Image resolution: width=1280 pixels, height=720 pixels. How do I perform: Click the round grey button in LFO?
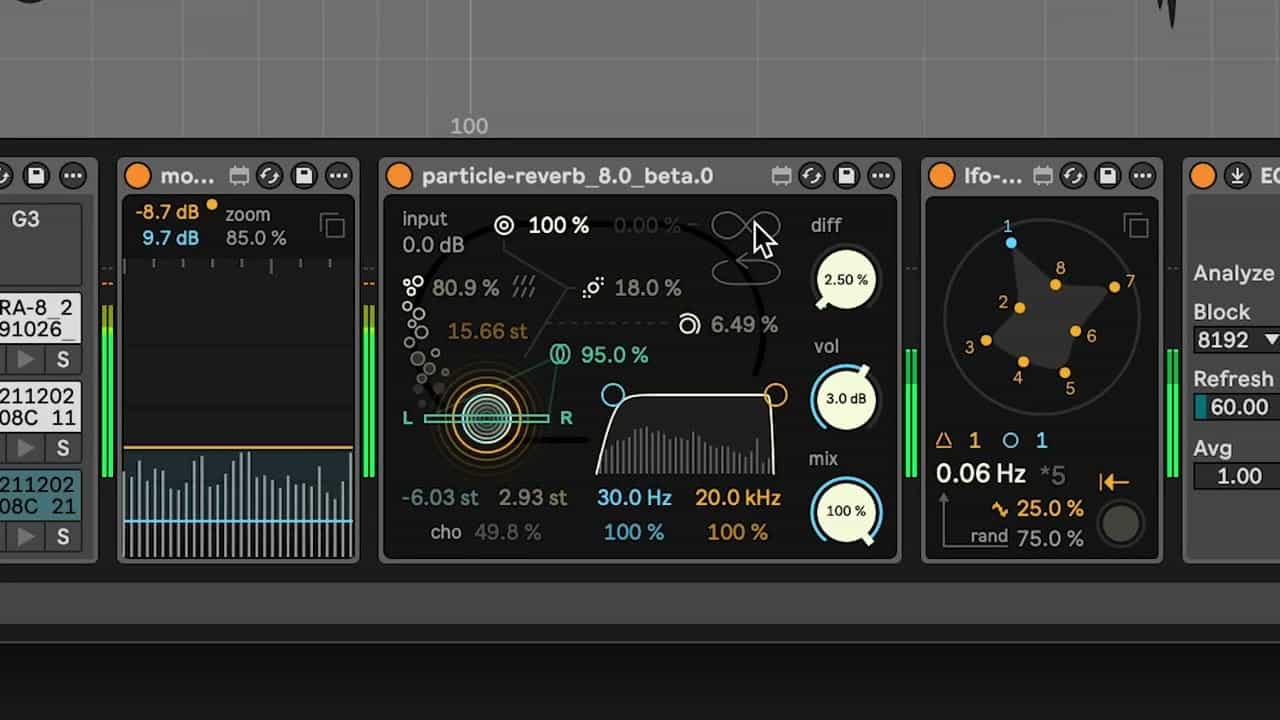click(1120, 523)
